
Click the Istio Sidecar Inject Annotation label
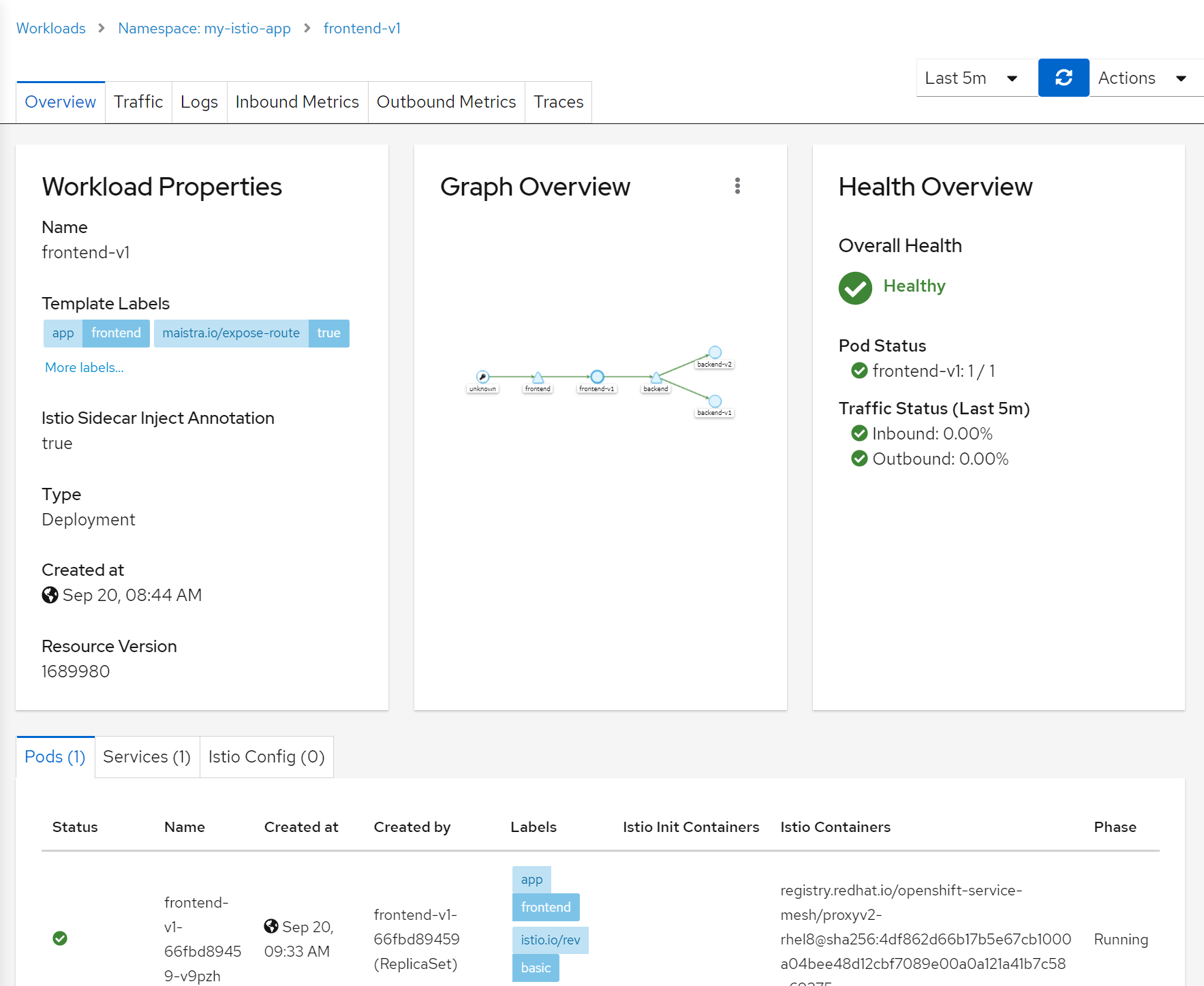[158, 418]
